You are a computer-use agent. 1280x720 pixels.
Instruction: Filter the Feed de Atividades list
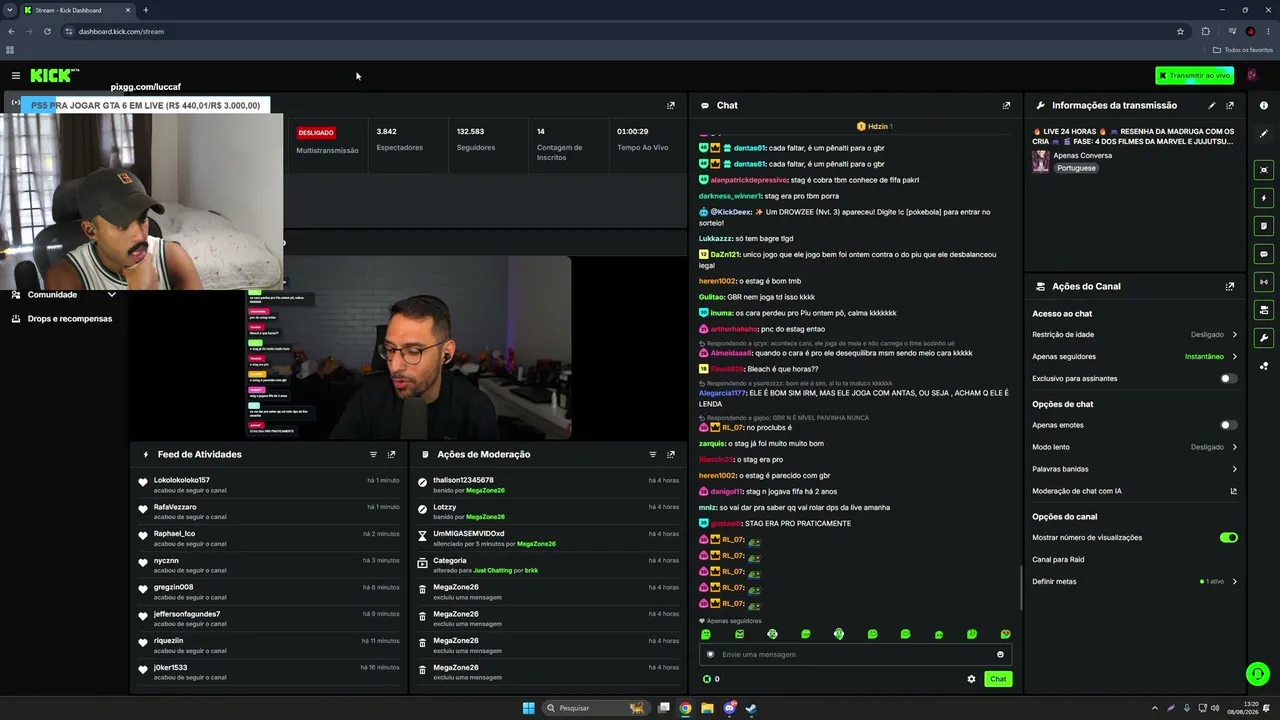[x=374, y=454]
